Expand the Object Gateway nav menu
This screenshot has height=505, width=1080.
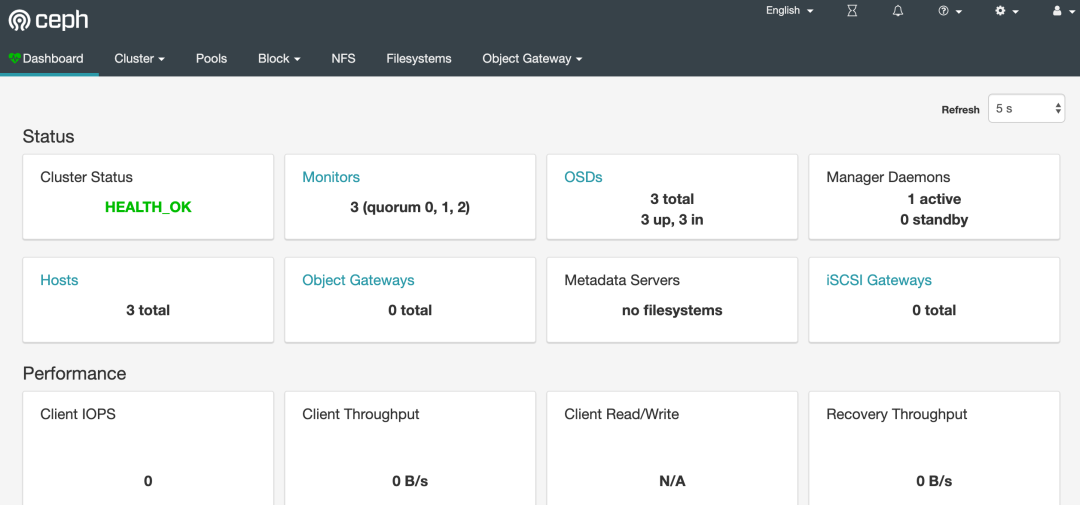[532, 59]
